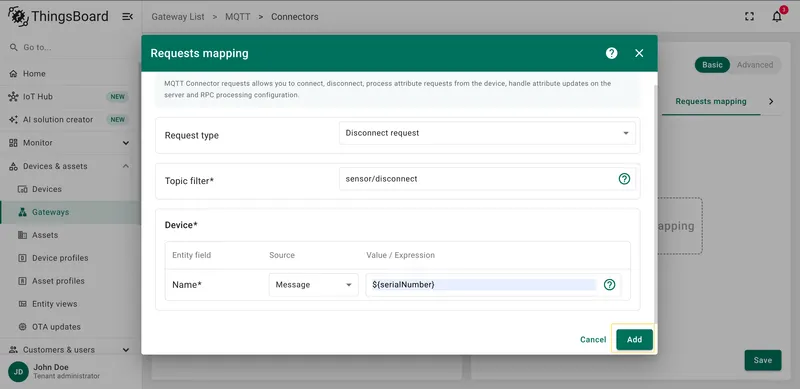Go to Gateway List breadcrumb
The width and height of the screenshot is (800, 389).
coord(178,16)
